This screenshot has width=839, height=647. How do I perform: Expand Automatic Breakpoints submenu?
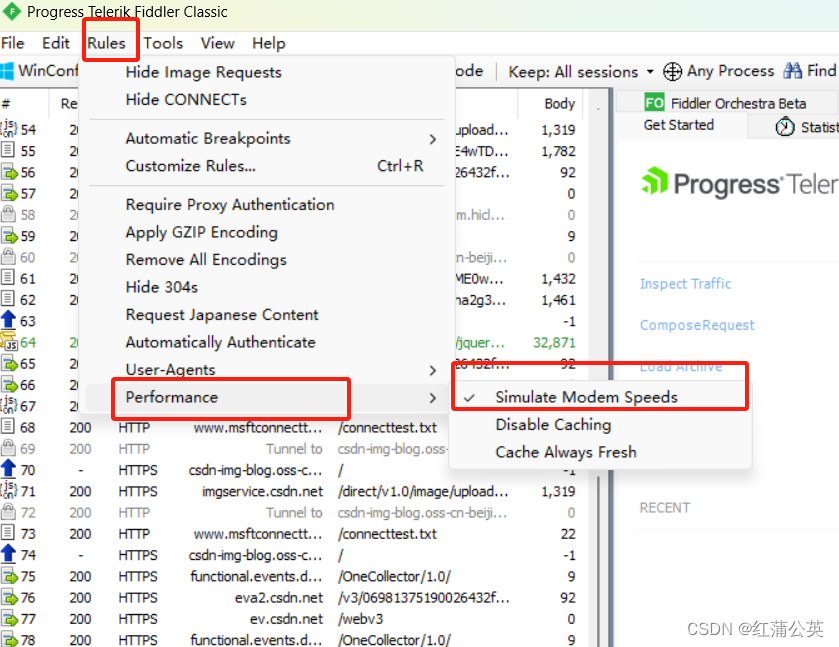[266, 139]
